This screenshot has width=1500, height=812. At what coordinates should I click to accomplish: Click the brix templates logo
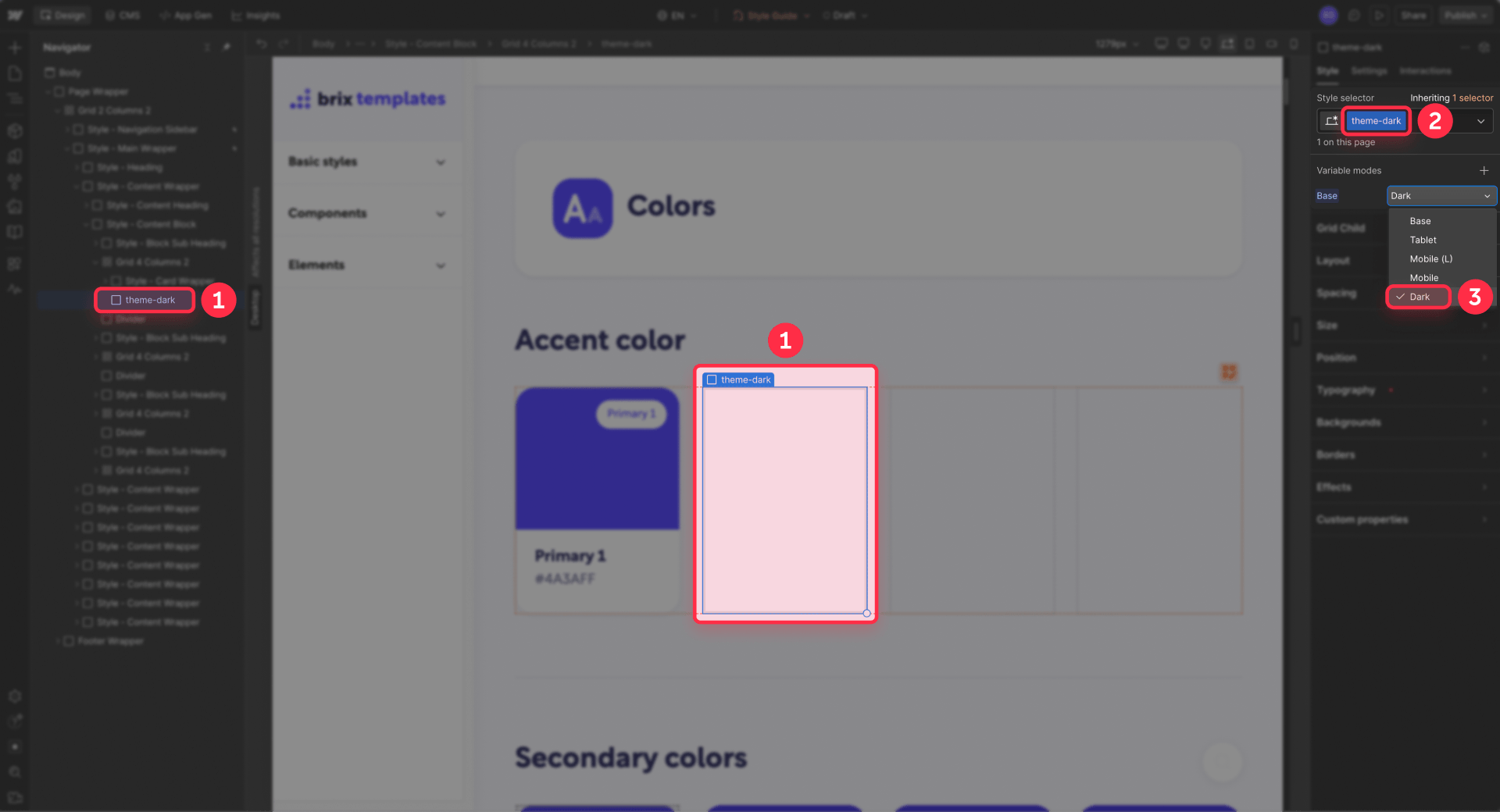(367, 99)
